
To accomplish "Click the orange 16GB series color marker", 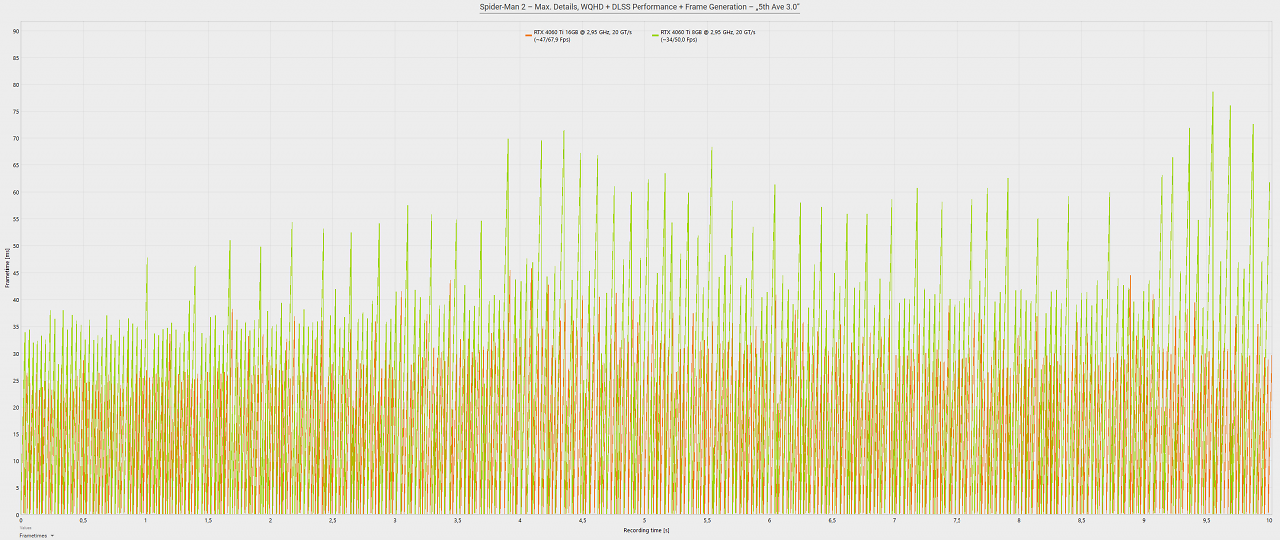I will click(529, 33).
